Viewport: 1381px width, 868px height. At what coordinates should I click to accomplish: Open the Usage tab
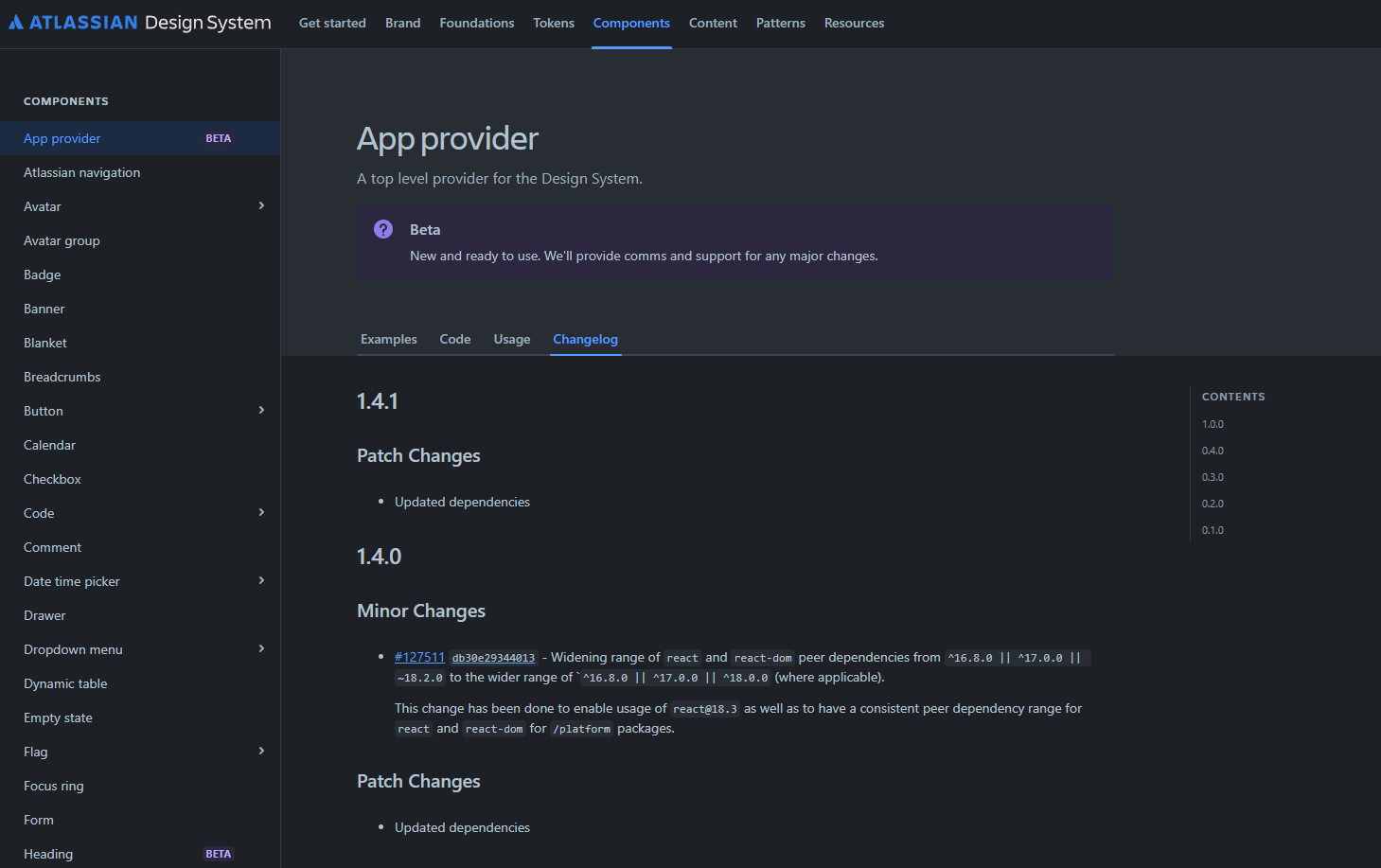[512, 339]
